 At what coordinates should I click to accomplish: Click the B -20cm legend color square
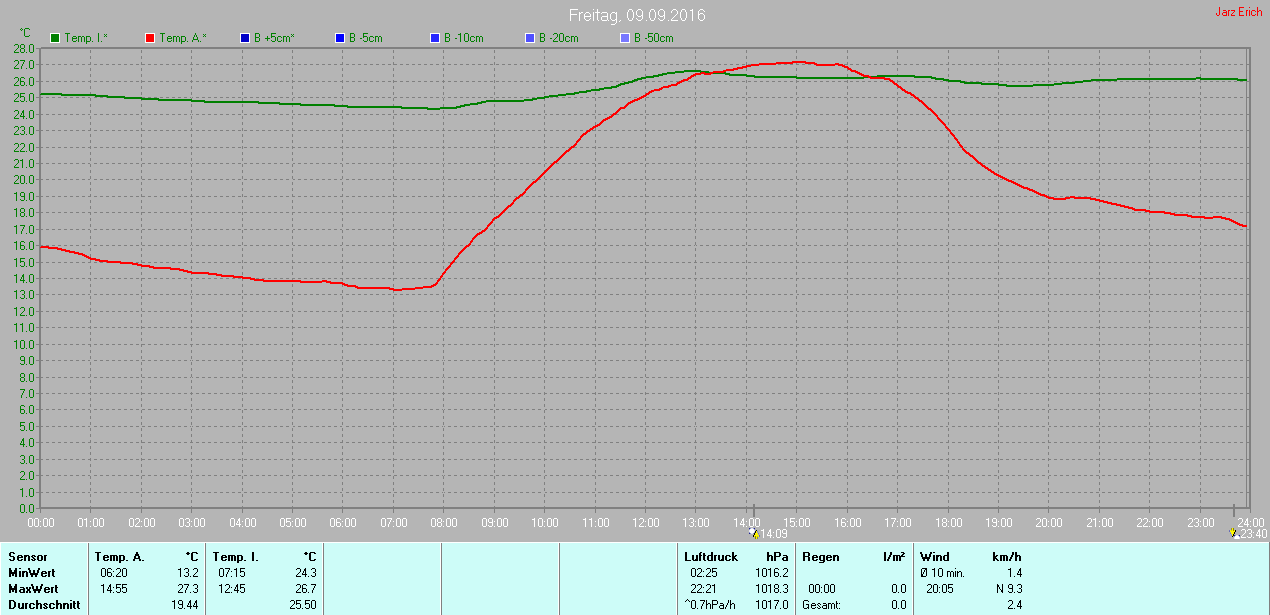pos(530,38)
